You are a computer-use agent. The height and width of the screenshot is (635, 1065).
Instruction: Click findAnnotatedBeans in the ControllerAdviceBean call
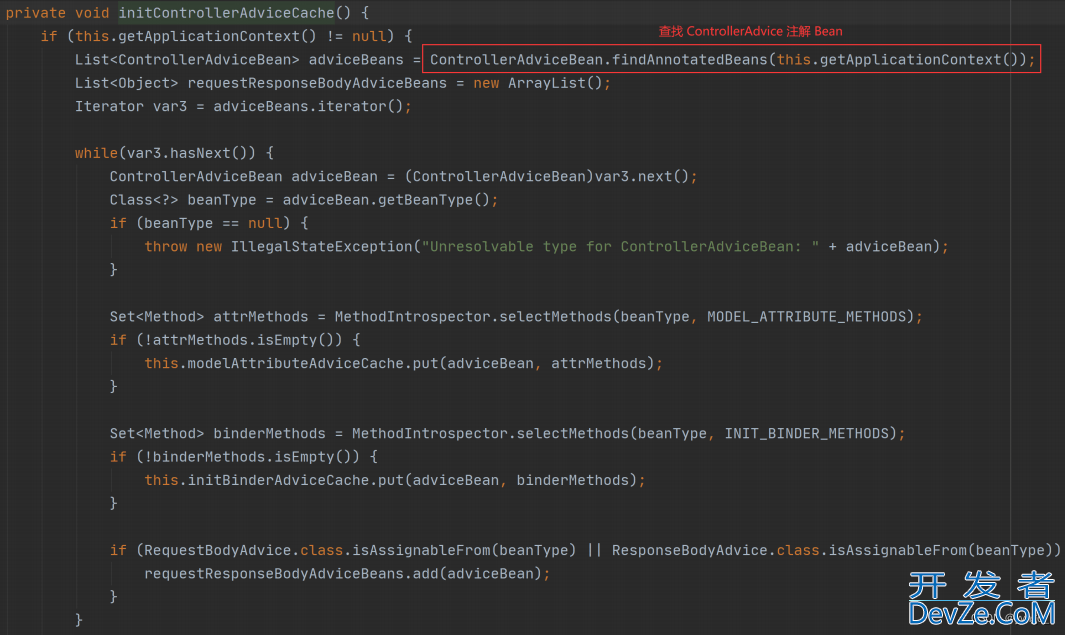pyautogui.click(x=689, y=60)
